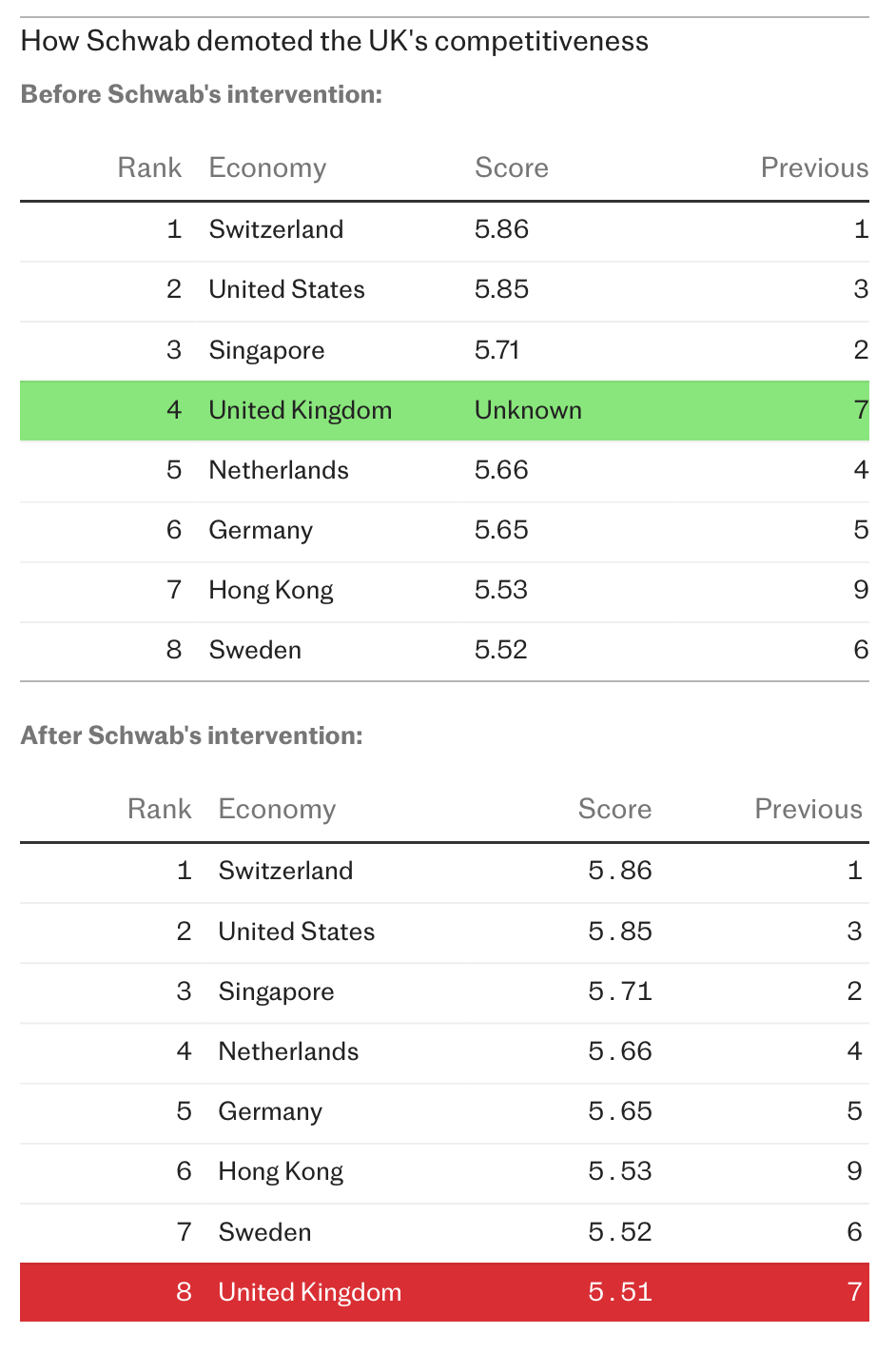Image resolution: width=896 pixels, height=1353 pixels.
Task: Select the Score header in second table
Action: (614, 810)
